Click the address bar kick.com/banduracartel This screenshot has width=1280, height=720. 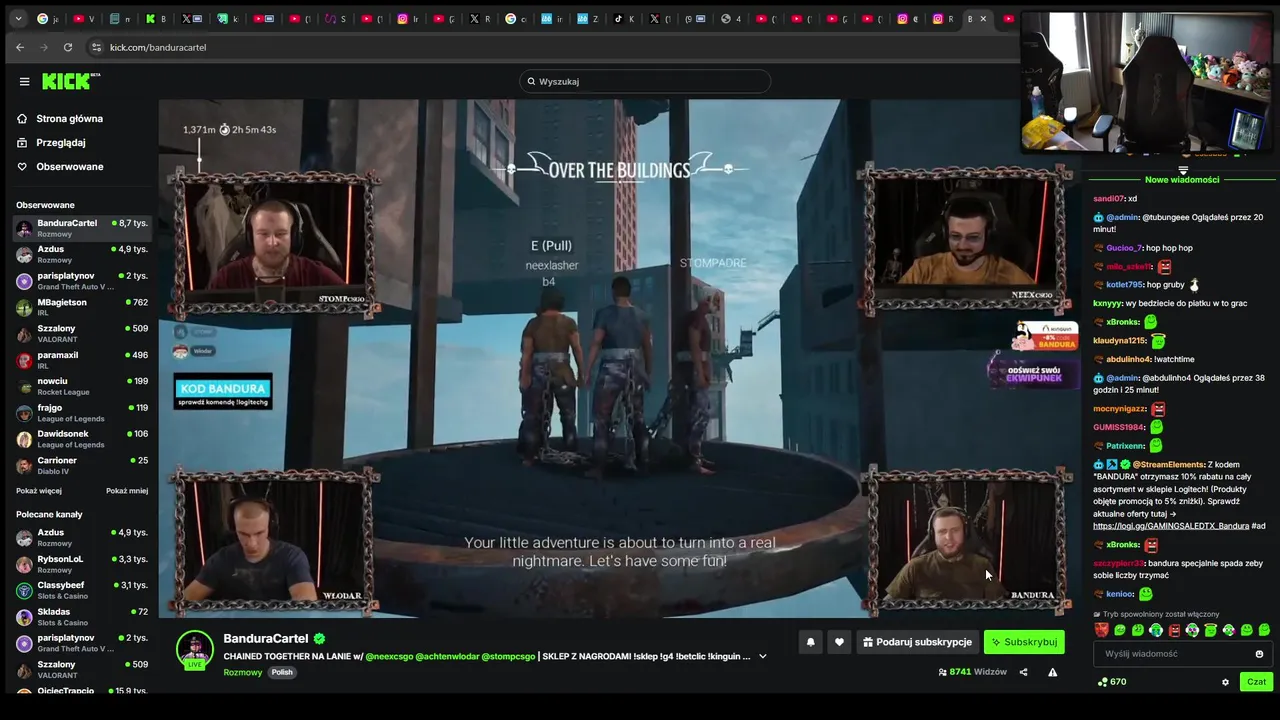(157, 47)
